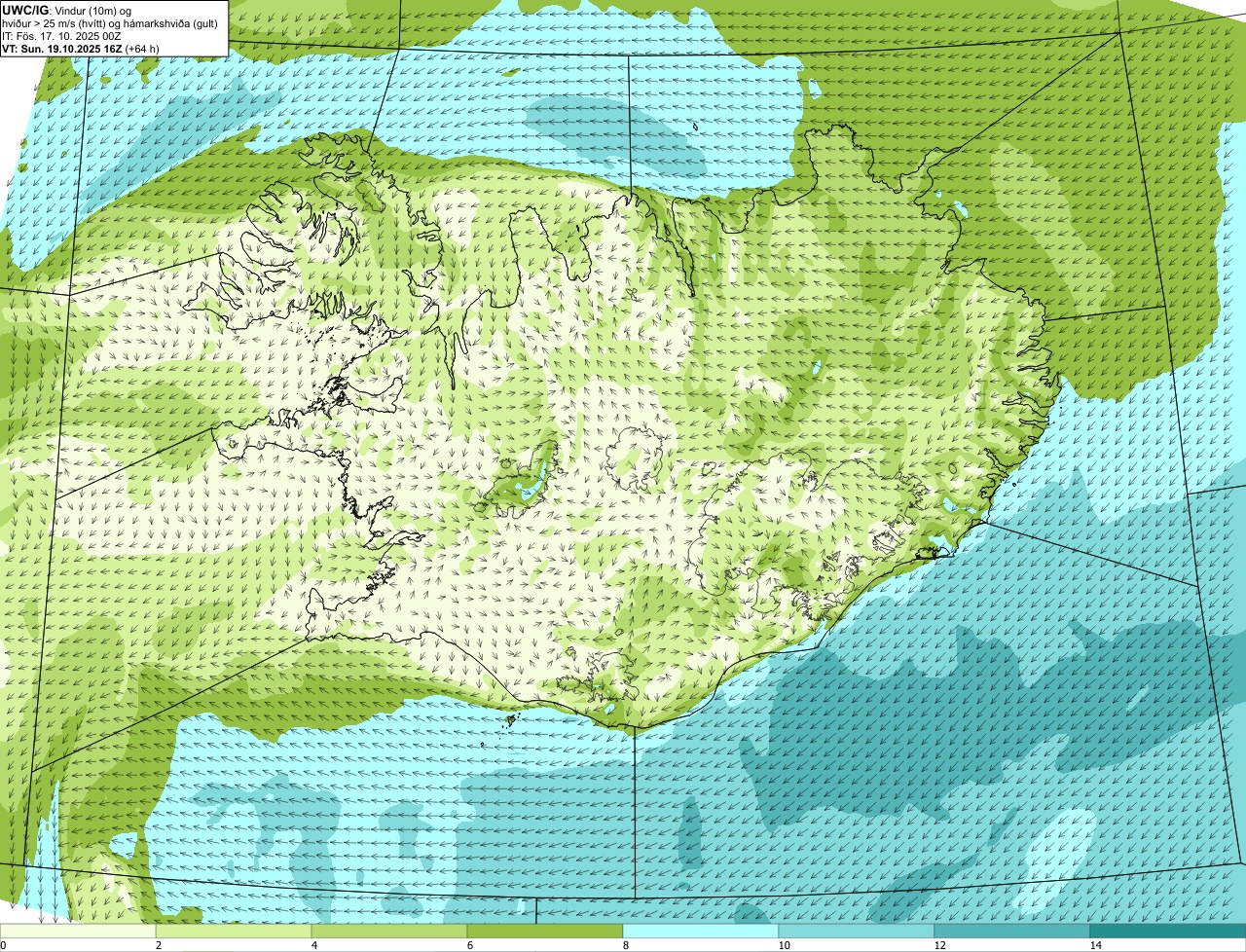Click the legend label '0'
This screenshot has width=1246, height=952.
[x=3, y=945]
